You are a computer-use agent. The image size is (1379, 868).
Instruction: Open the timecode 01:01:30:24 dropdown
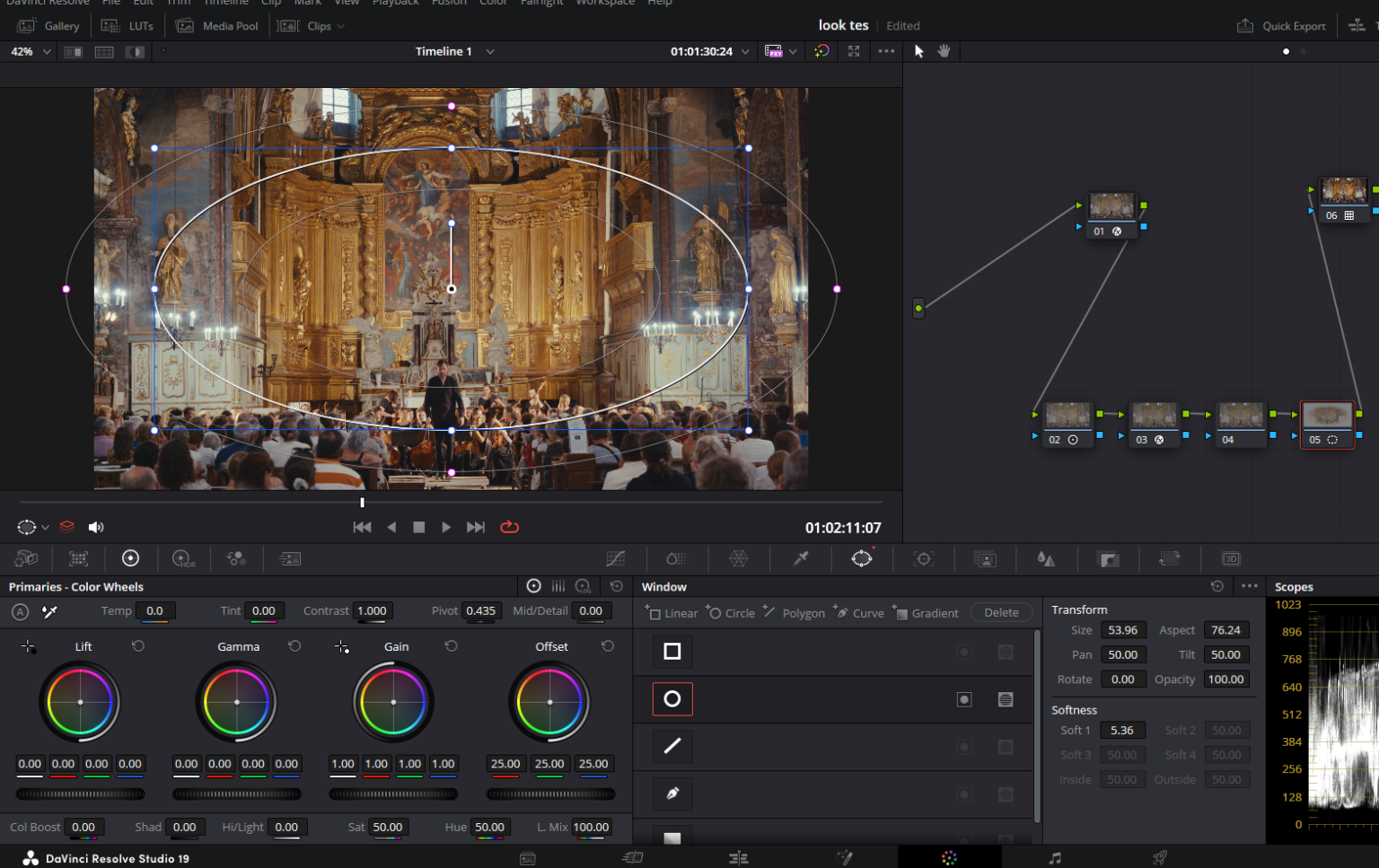point(745,52)
